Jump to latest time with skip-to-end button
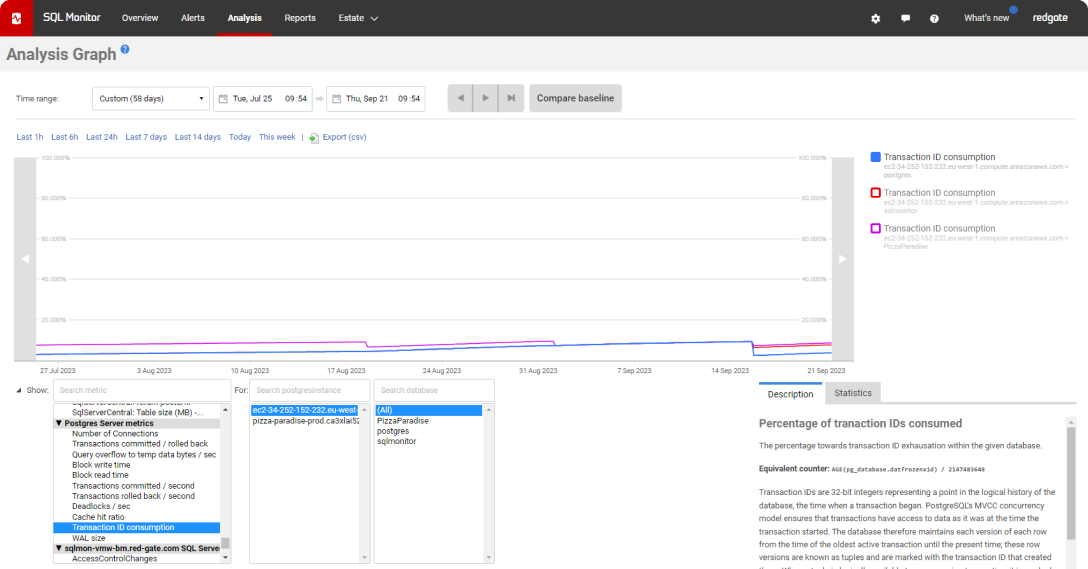 511,98
